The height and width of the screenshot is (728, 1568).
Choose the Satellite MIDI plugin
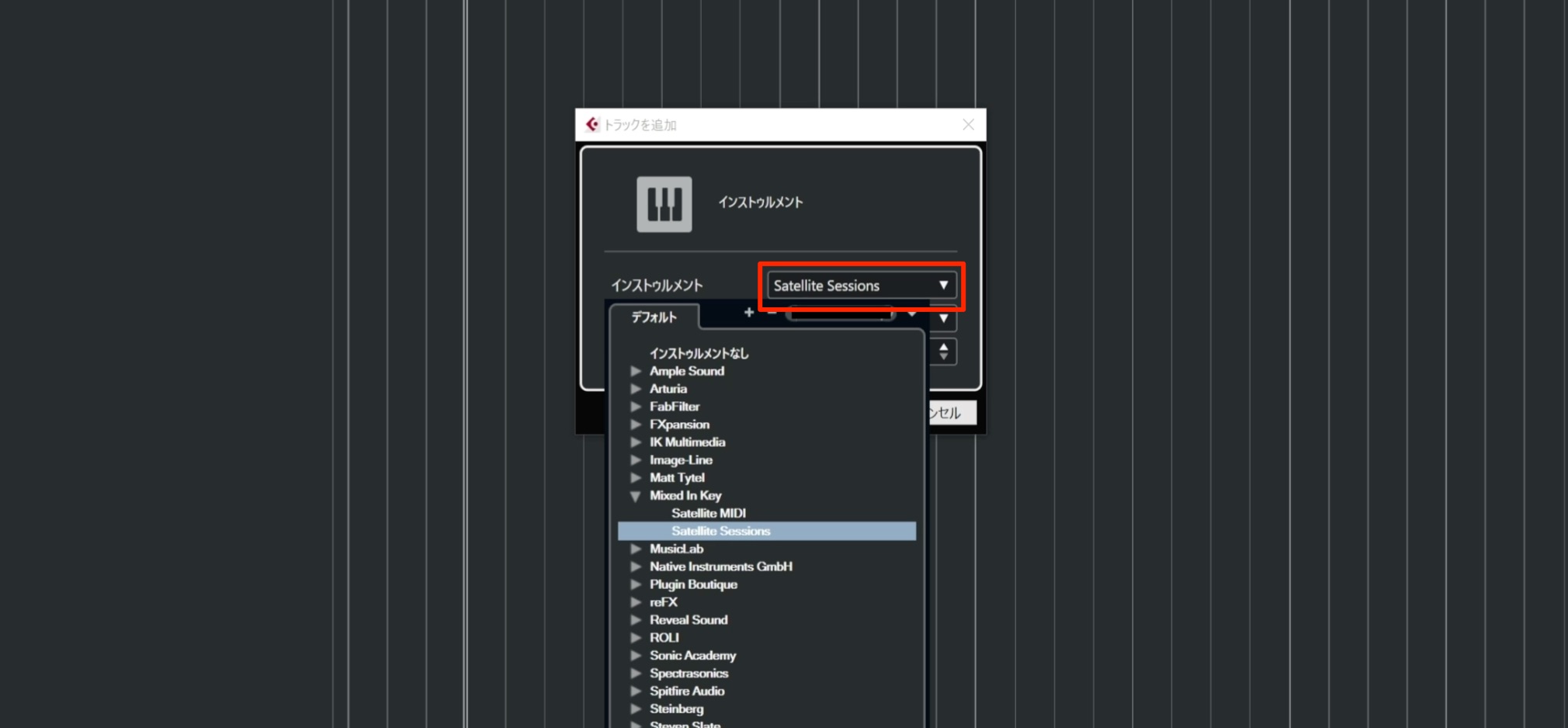tap(708, 513)
